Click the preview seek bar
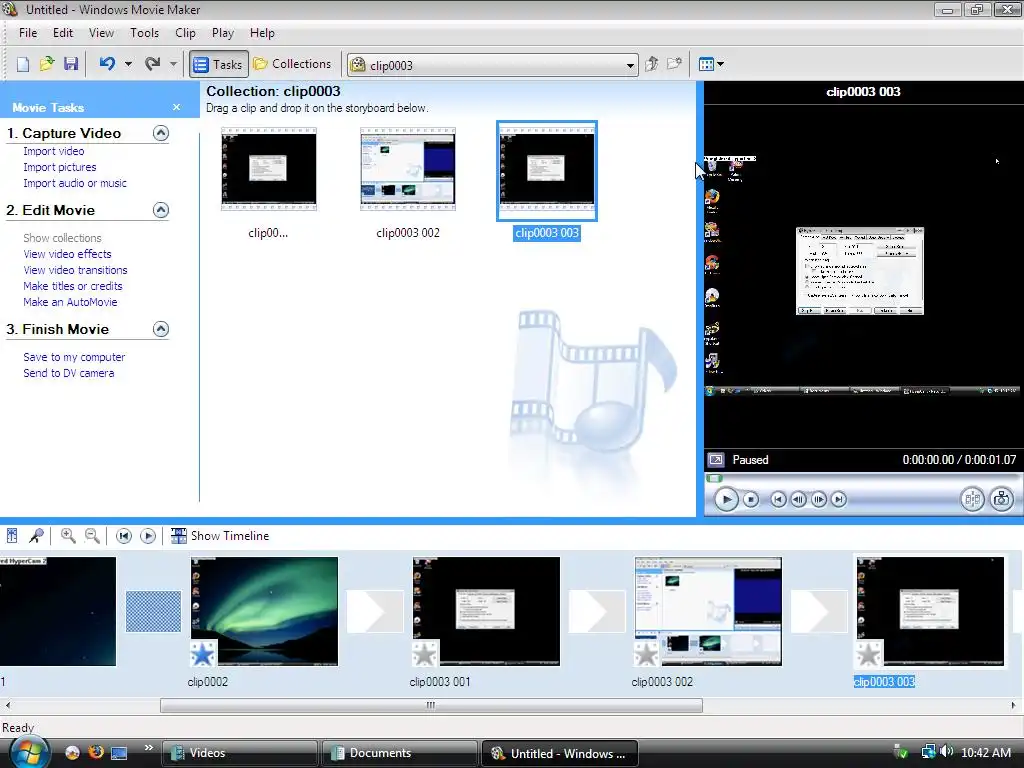This screenshot has width=1024, height=768. coord(862,479)
